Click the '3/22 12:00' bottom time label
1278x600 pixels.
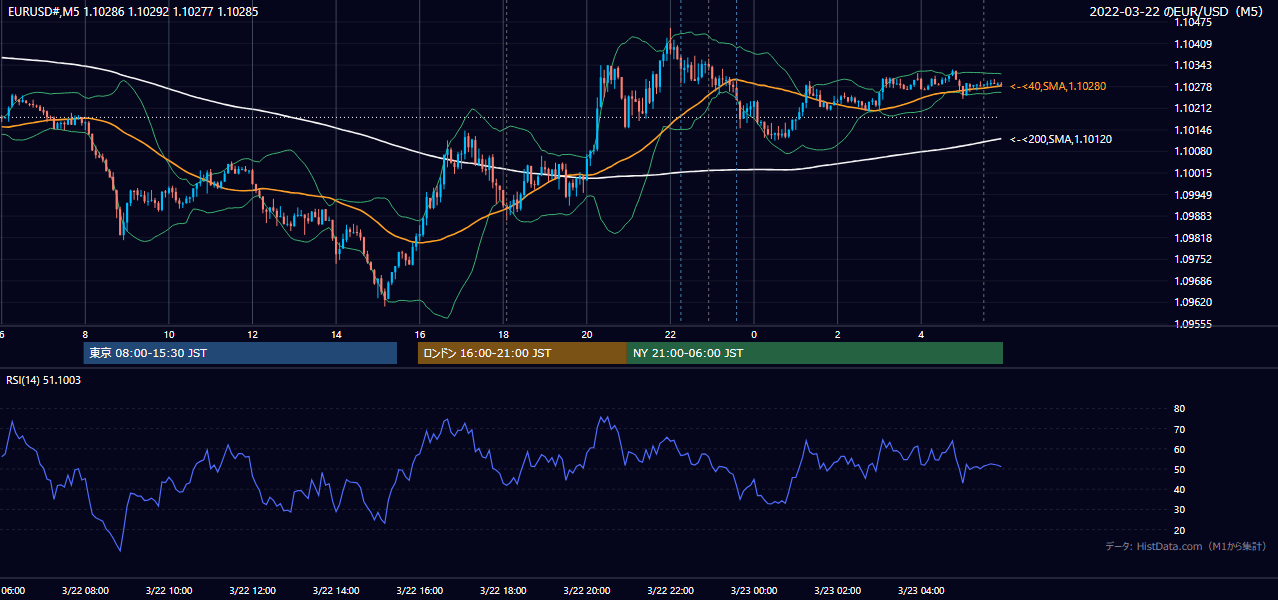pos(252,591)
